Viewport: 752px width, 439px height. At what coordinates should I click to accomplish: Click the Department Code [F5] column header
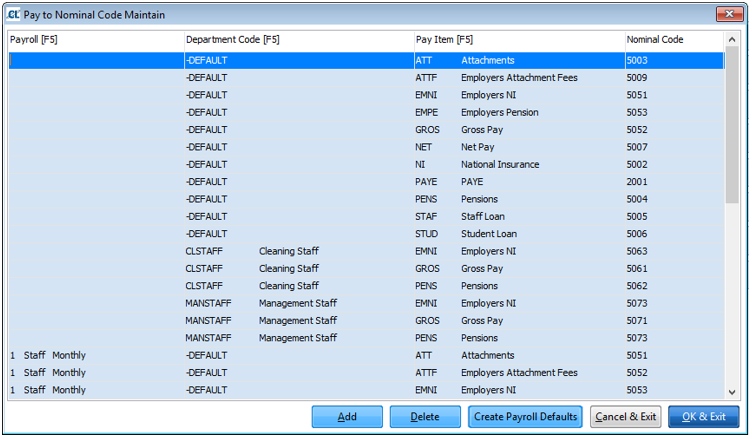297,40
